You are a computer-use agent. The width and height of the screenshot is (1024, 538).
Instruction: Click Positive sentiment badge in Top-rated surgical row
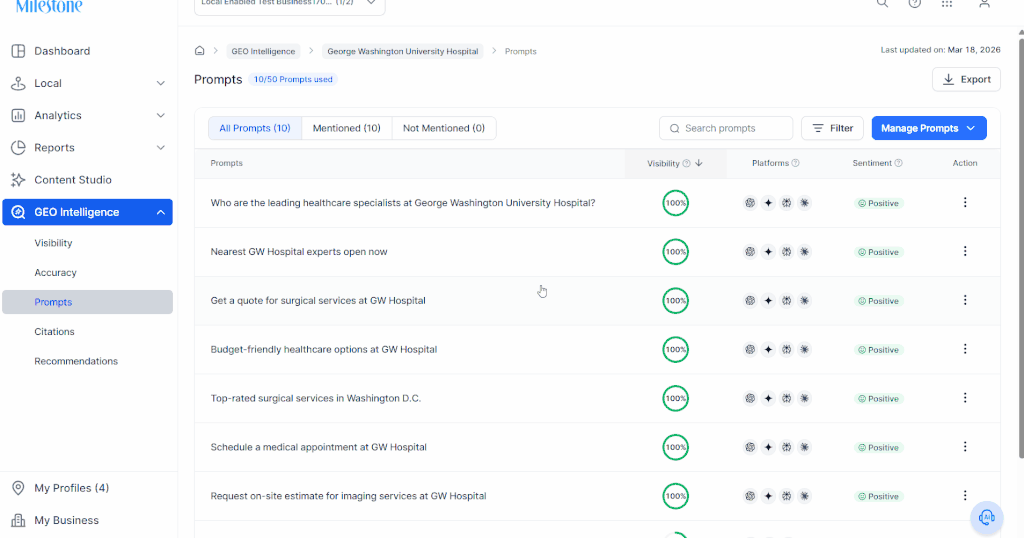[x=878, y=398]
